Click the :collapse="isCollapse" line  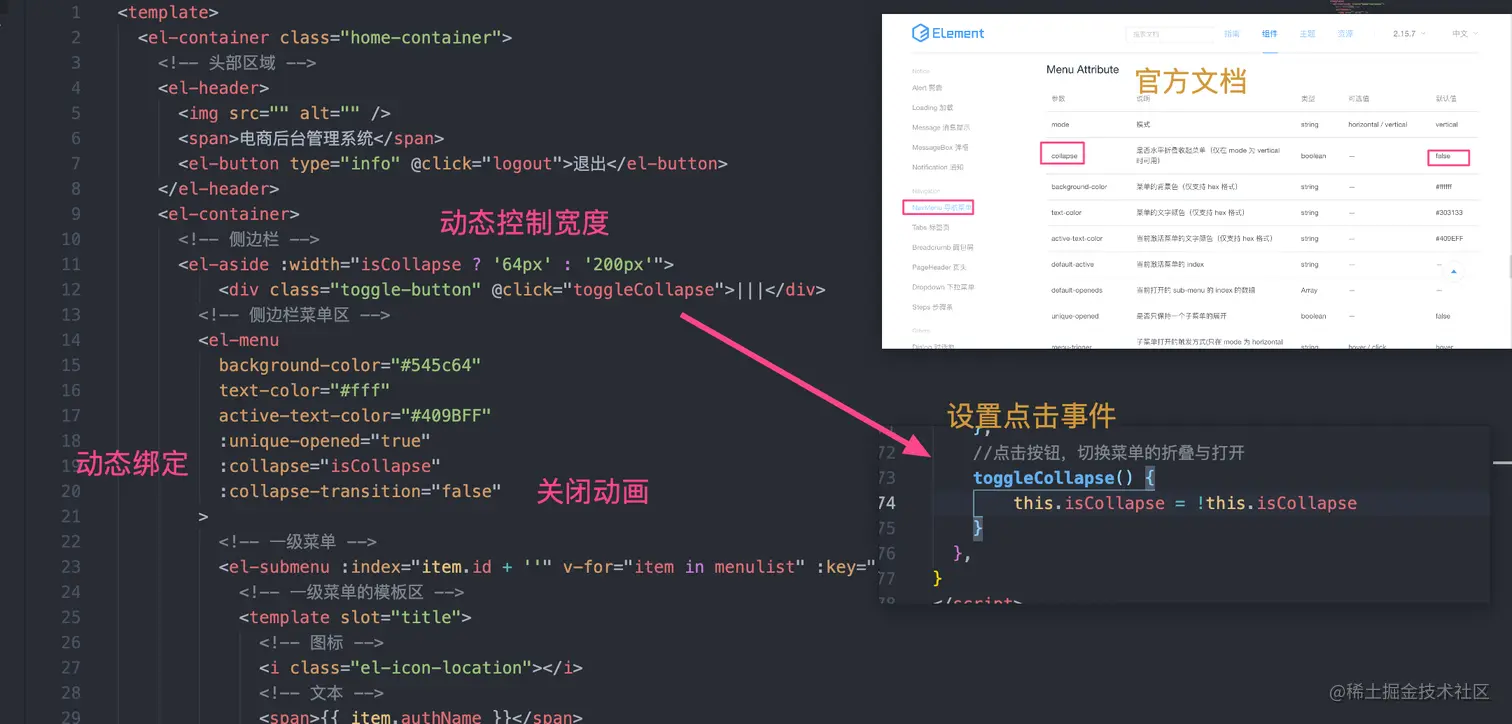click(x=330, y=466)
